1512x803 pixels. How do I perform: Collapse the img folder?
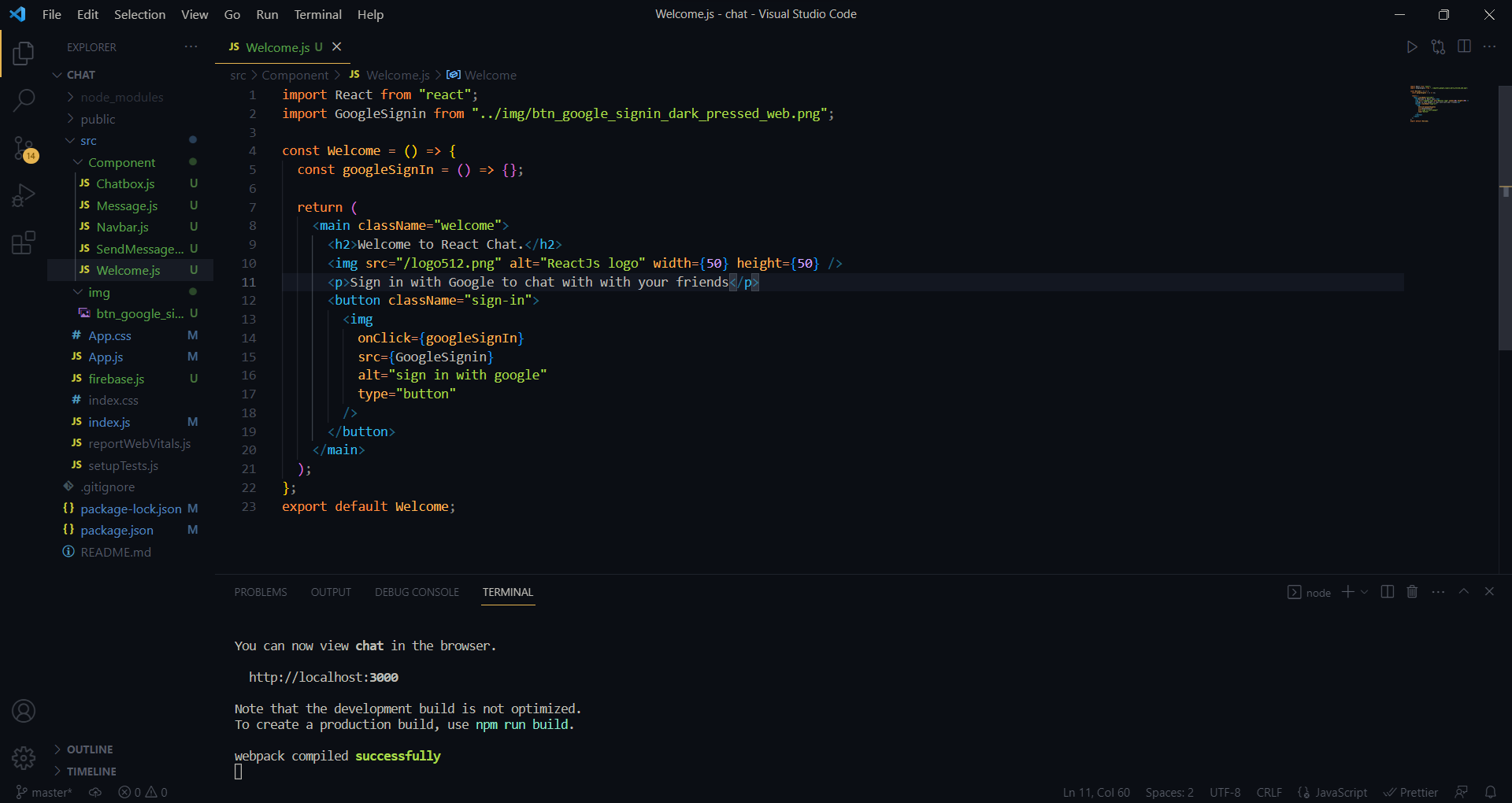(x=130, y=292)
